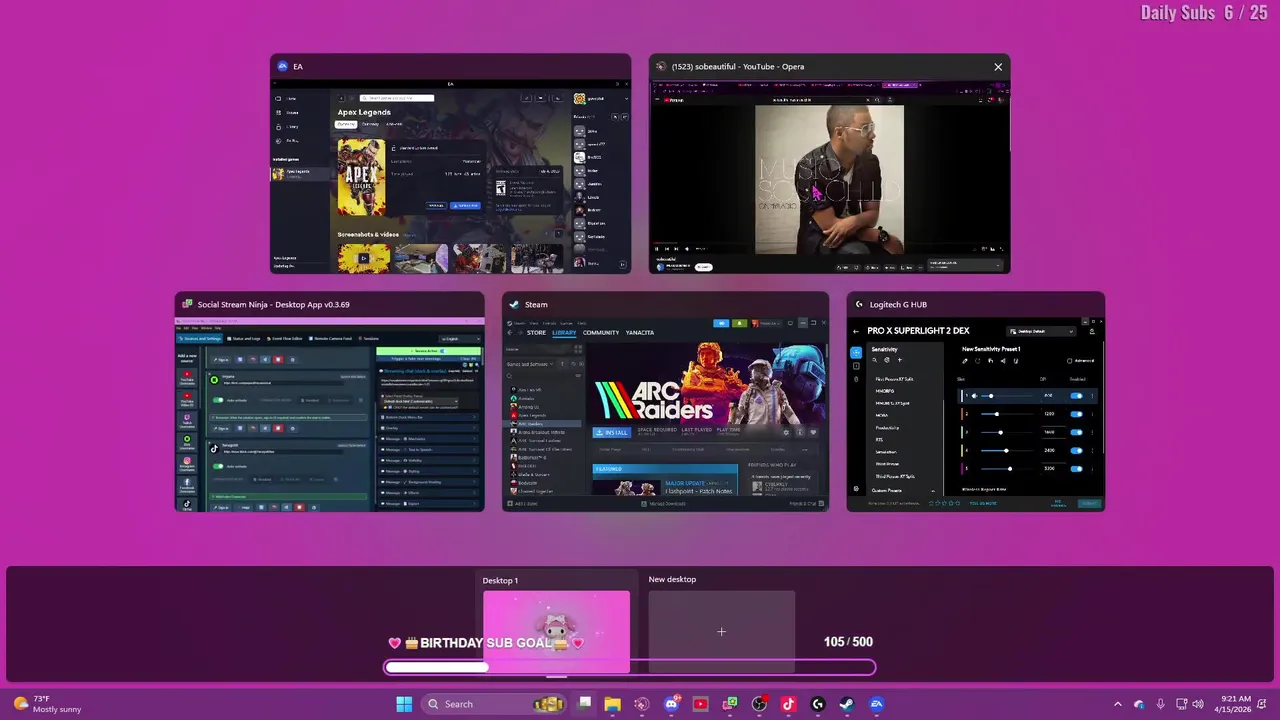Click the Sensitivity search icon in G HUB
This screenshot has width=1280, height=720.
(875, 360)
